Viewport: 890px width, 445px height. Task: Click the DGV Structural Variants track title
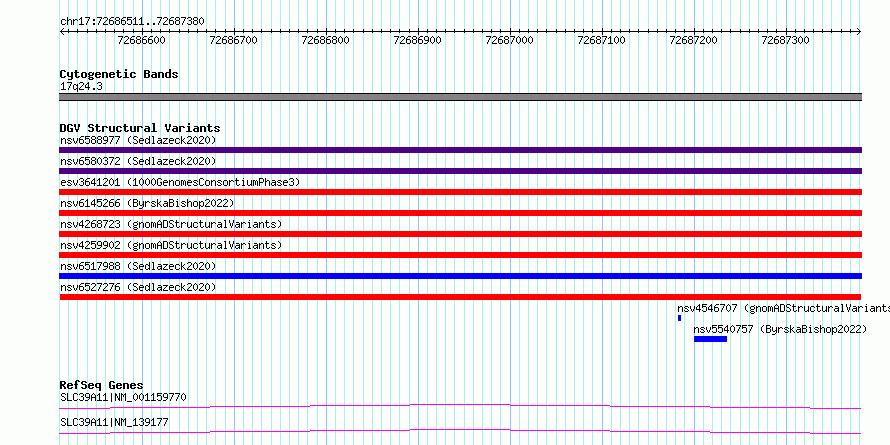pyautogui.click(x=140, y=128)
